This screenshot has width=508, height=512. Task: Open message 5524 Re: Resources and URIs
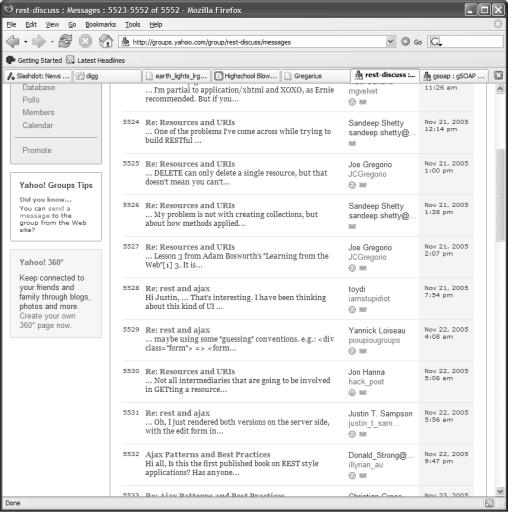tap(190, 122)
